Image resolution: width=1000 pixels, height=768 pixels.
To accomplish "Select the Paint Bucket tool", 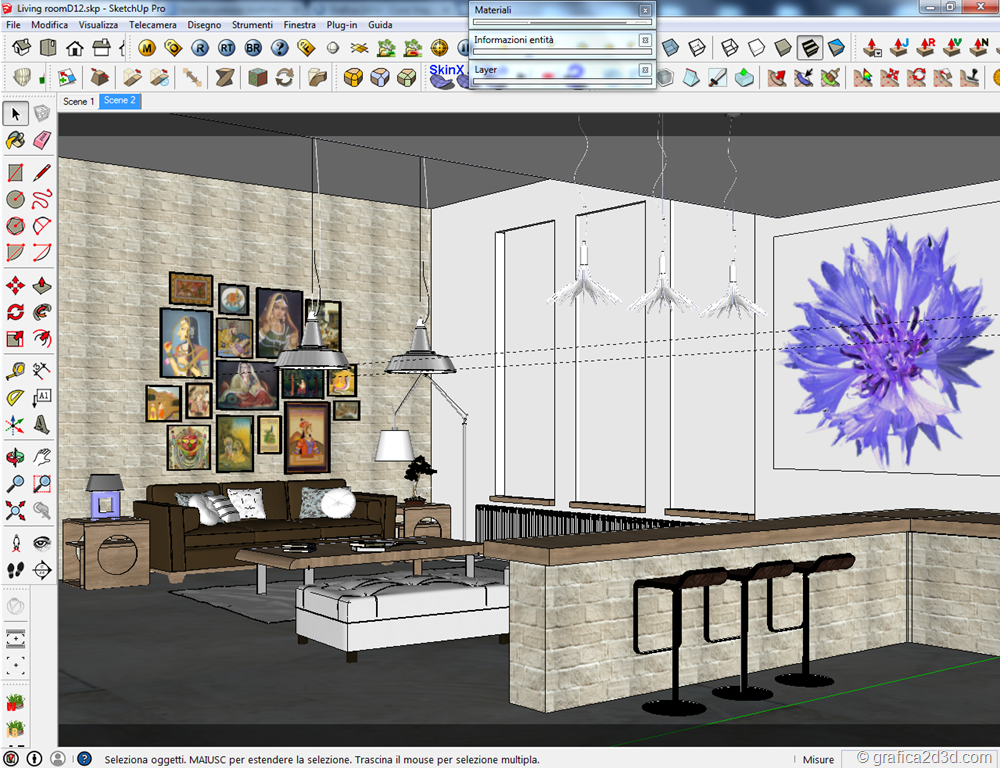I will (x=16, y=140).
